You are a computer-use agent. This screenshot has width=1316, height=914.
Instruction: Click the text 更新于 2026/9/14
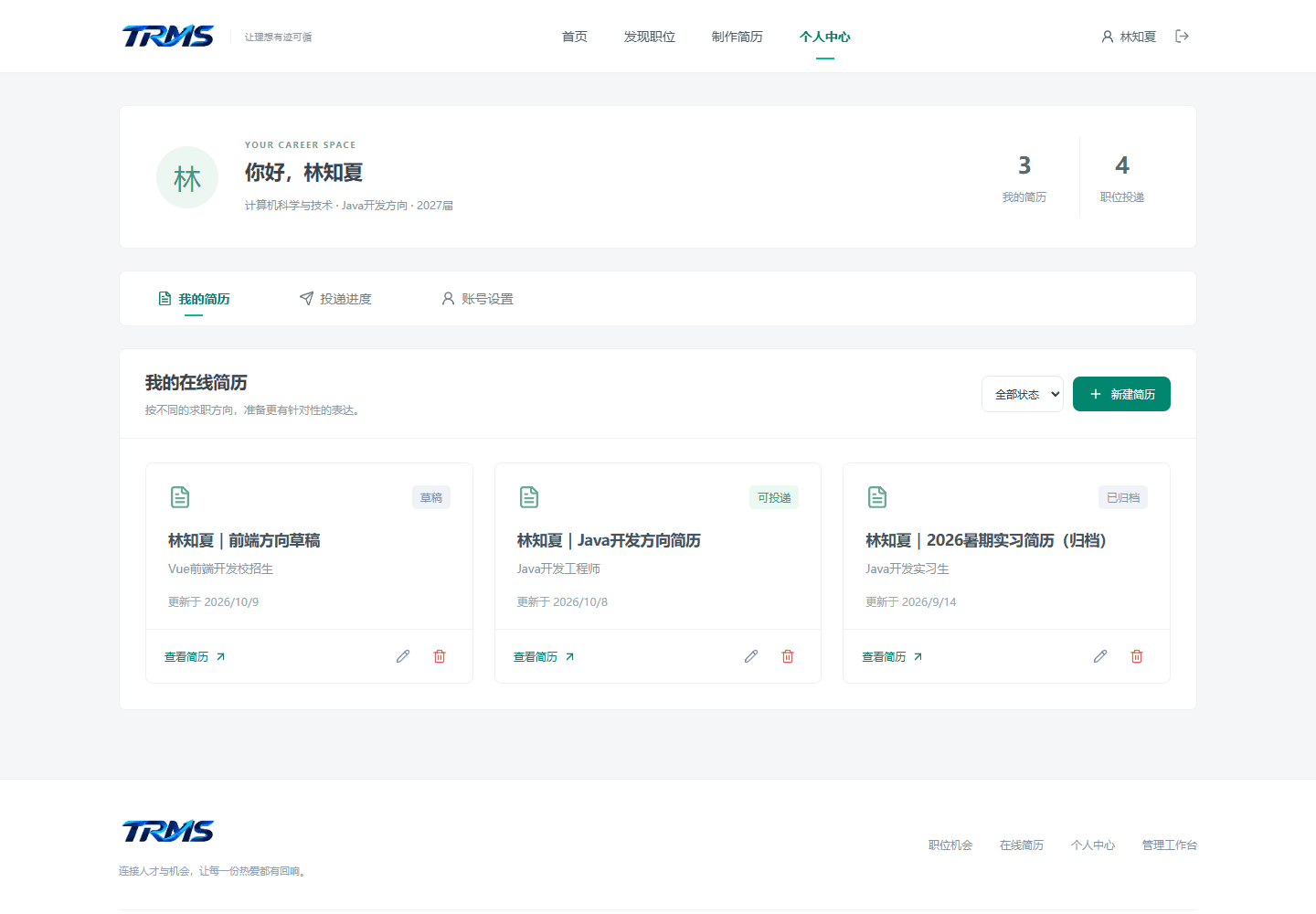(911, 602)
